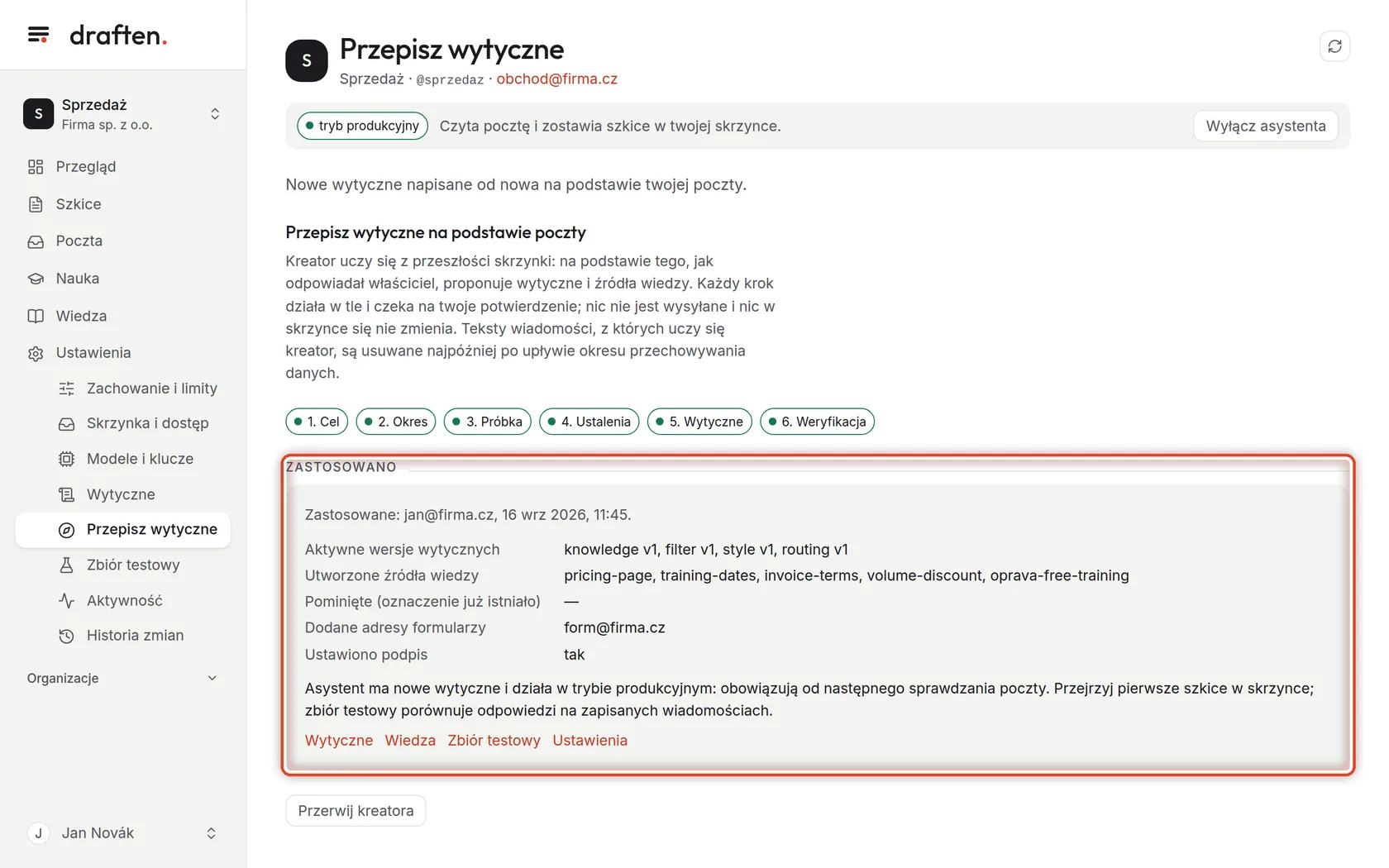The image size is (1389, 868).
Task: Click the refresh icon in top right
Action: (1334, 46)
